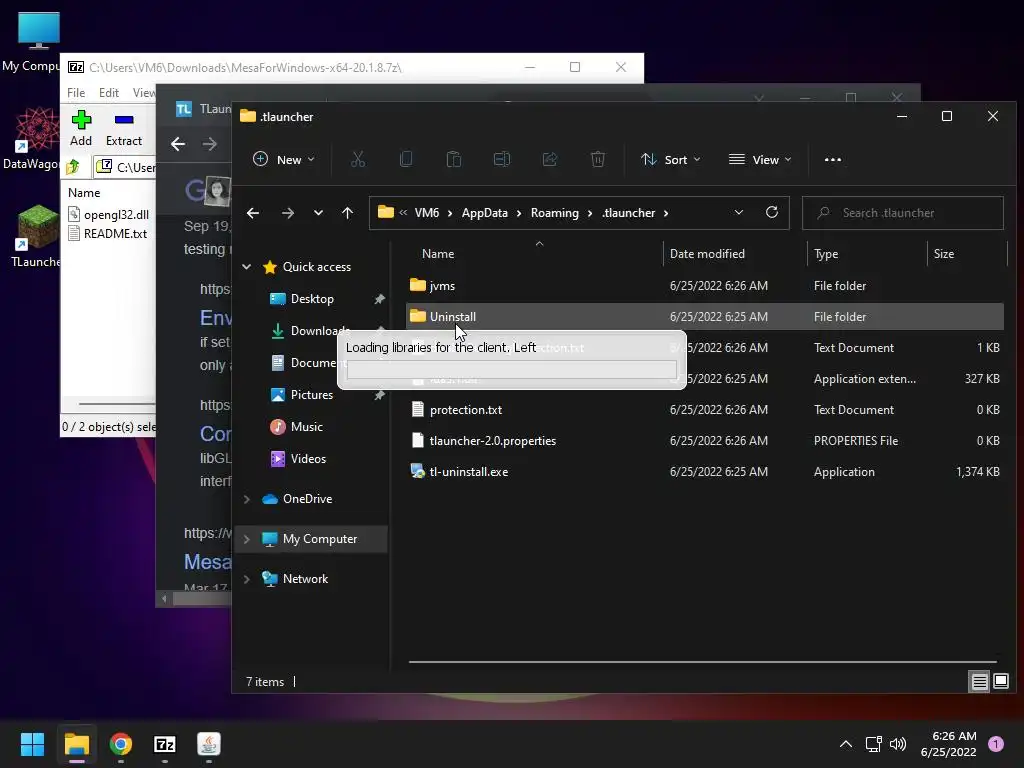1024x768 pixels.
Task: Sort by Date modified column header
Action: tap(707, 253)
